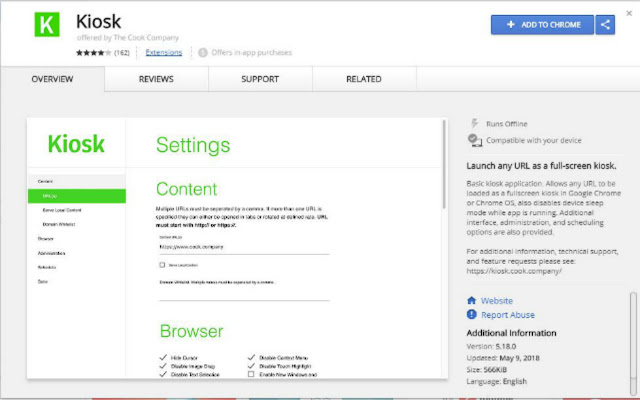Click the in-app purchases coin icon
The height and width of the screenshot is (400, 640).
pyautogui.click(x=203, y=53)
